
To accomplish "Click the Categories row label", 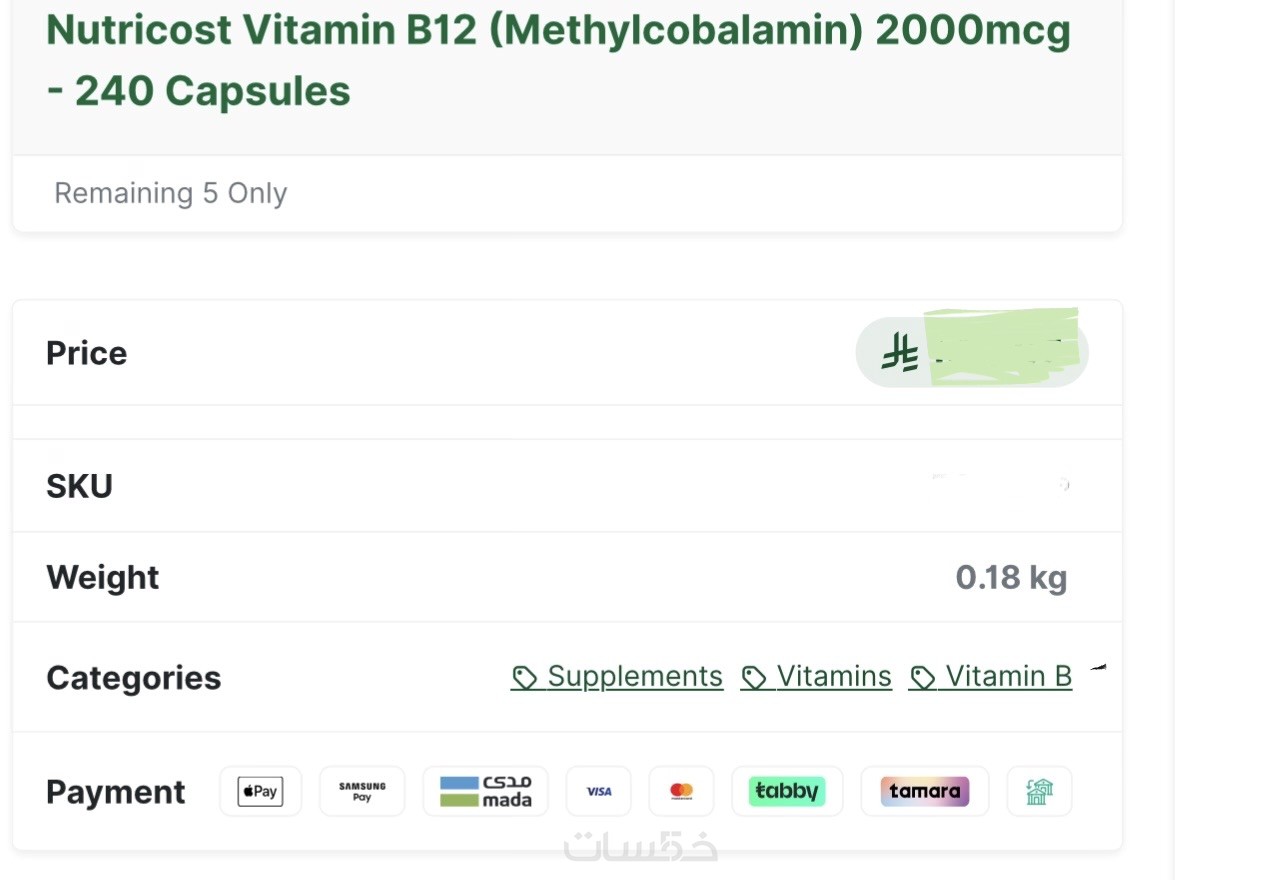I will point(134,678).
